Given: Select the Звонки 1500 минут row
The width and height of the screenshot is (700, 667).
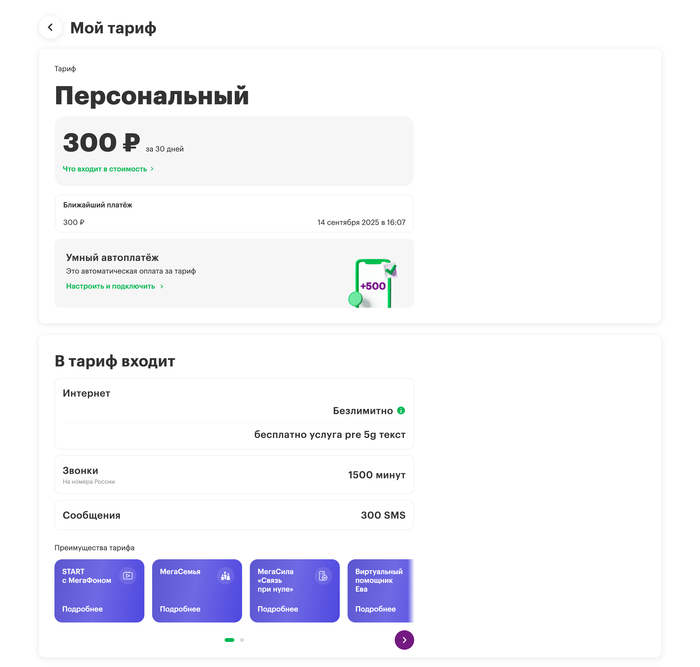Looking at the screenshot, I should pyautogui.click(x=234, y=475).
